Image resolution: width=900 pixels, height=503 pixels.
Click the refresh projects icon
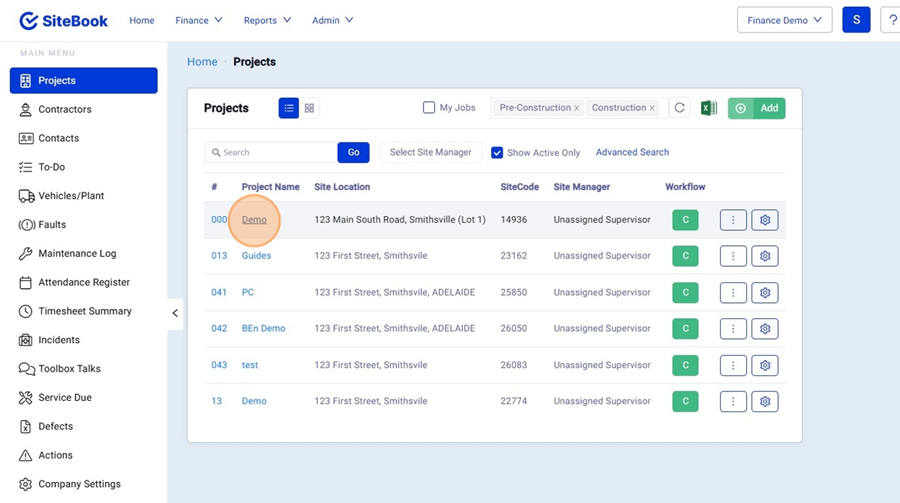pos(680,108)
